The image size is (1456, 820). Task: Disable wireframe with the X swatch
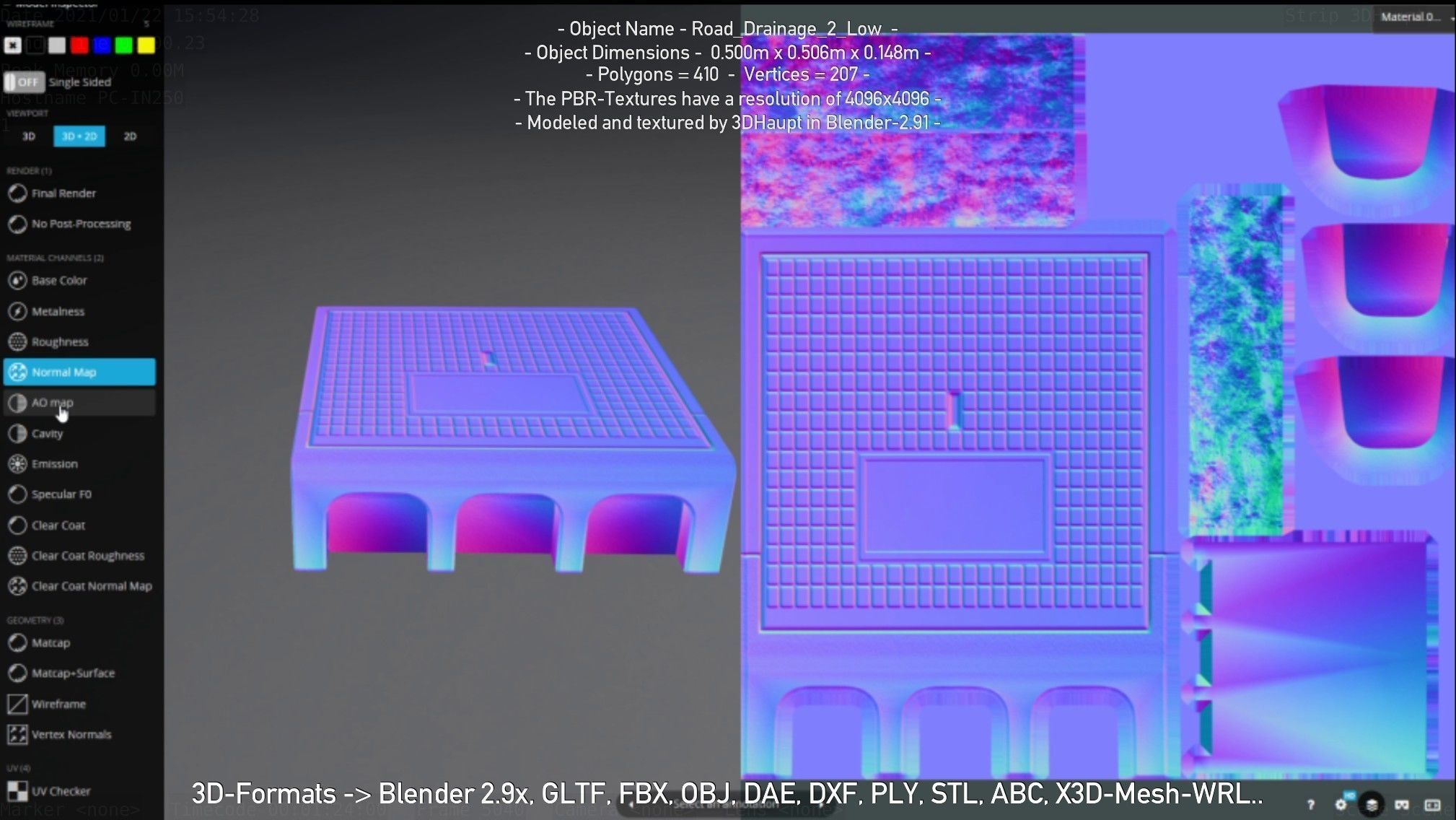(x=12, y=45)
